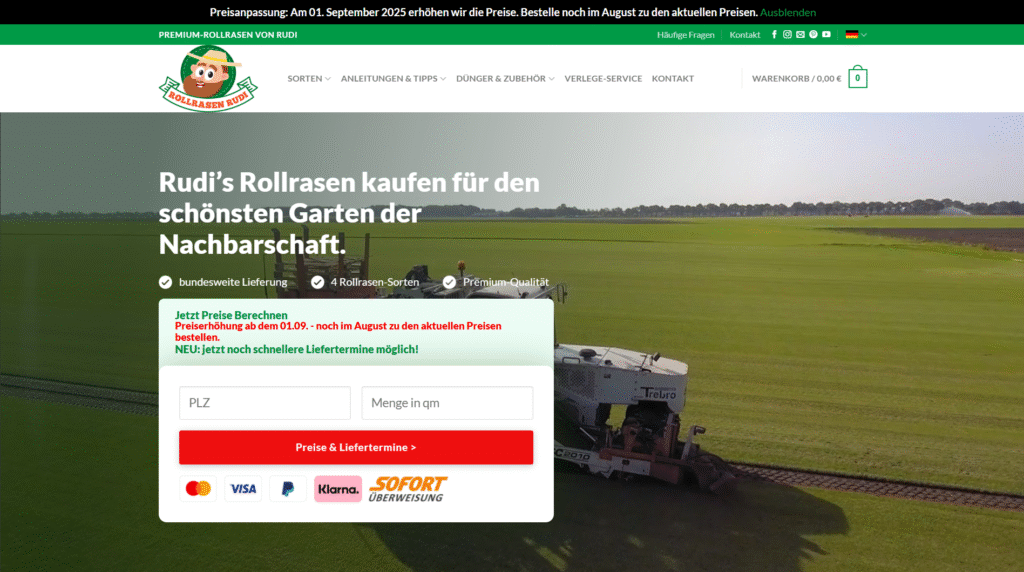Viewport: 1024px width, 572px height.
Task: Click the VISA payment icon
Action: click(x=243, y=488)
